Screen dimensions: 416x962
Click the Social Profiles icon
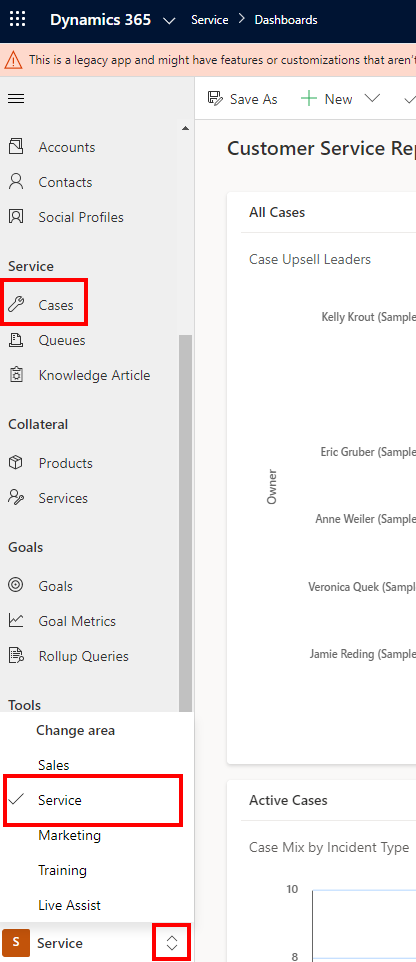tap(16, 217)
